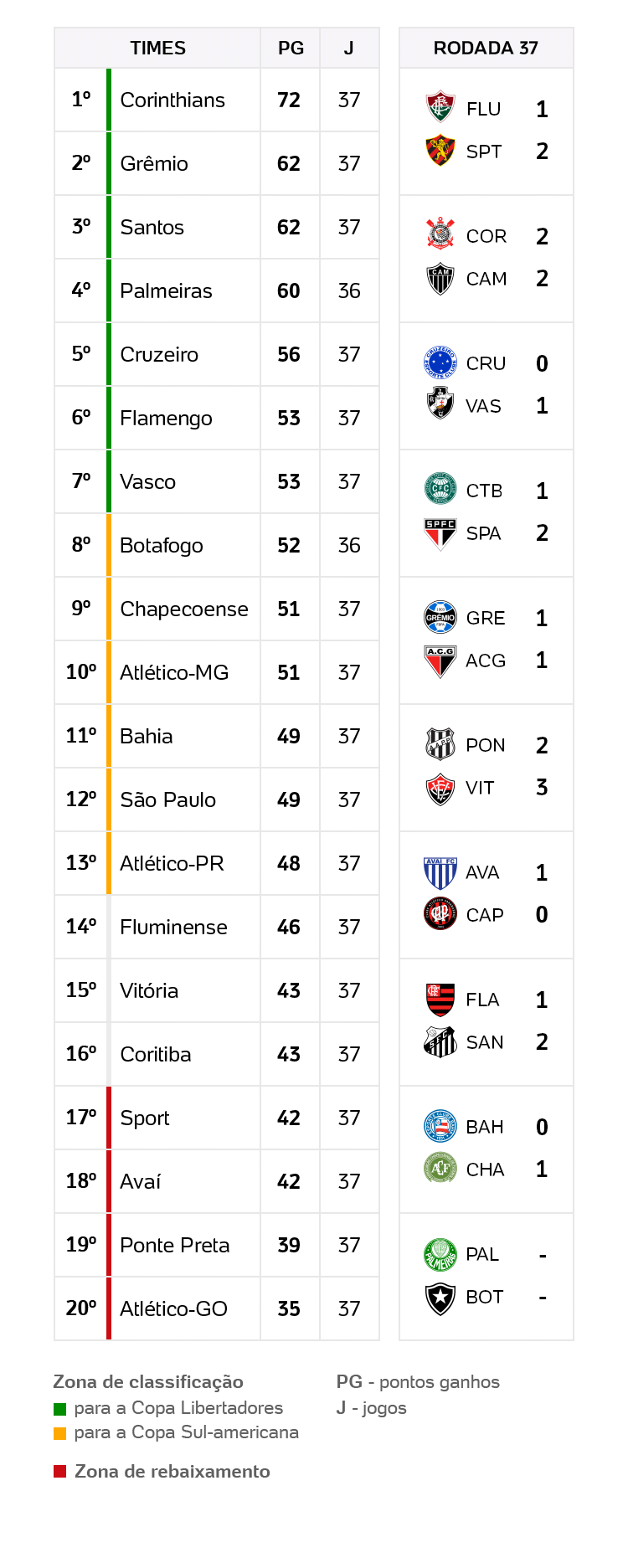This screenshot has width=628, height=1568.
Task: Click the orange Copa Sul-americana legend square
Action: point(59,1432)
